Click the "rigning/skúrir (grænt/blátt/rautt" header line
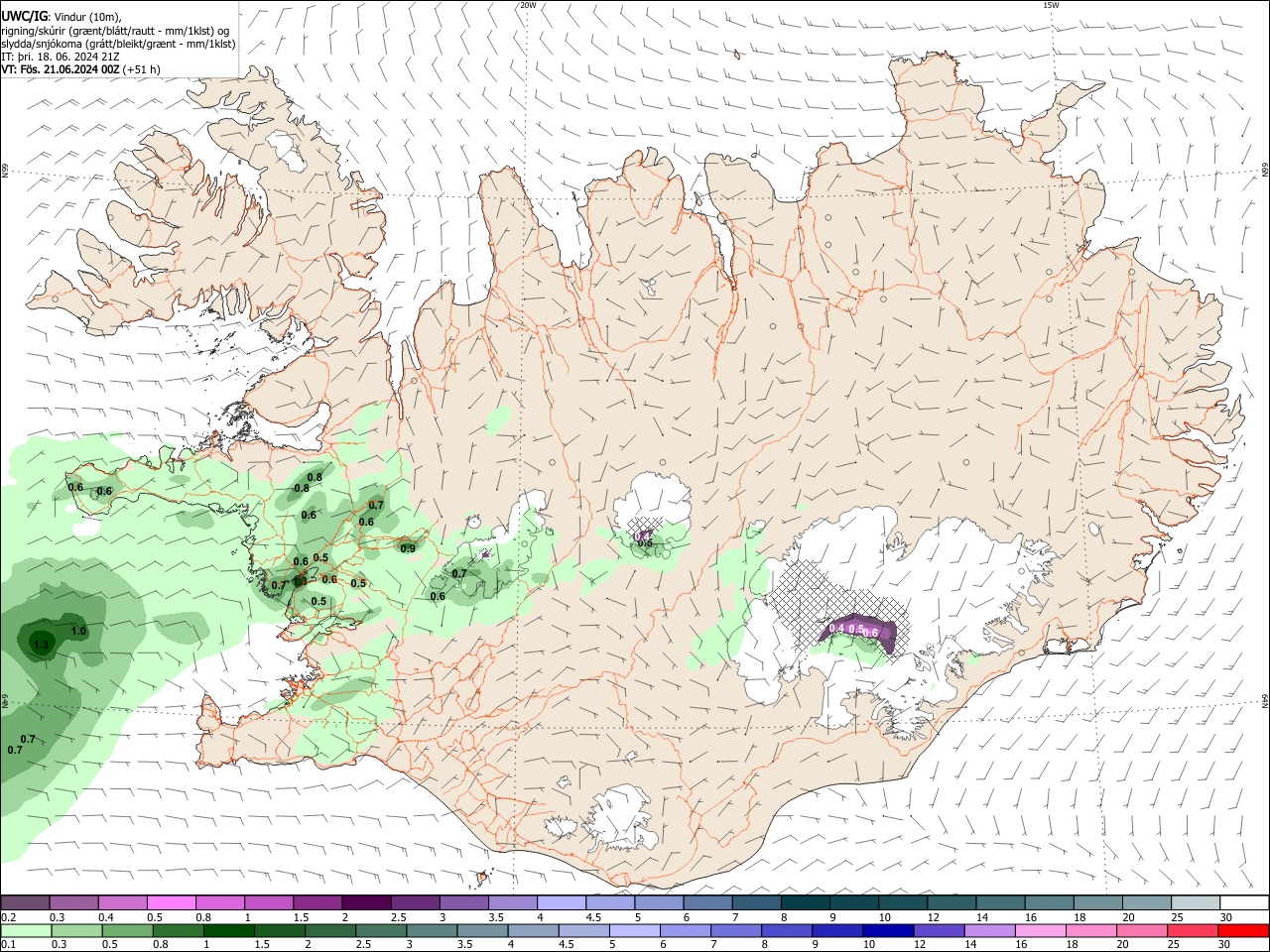 pos(115,31)
